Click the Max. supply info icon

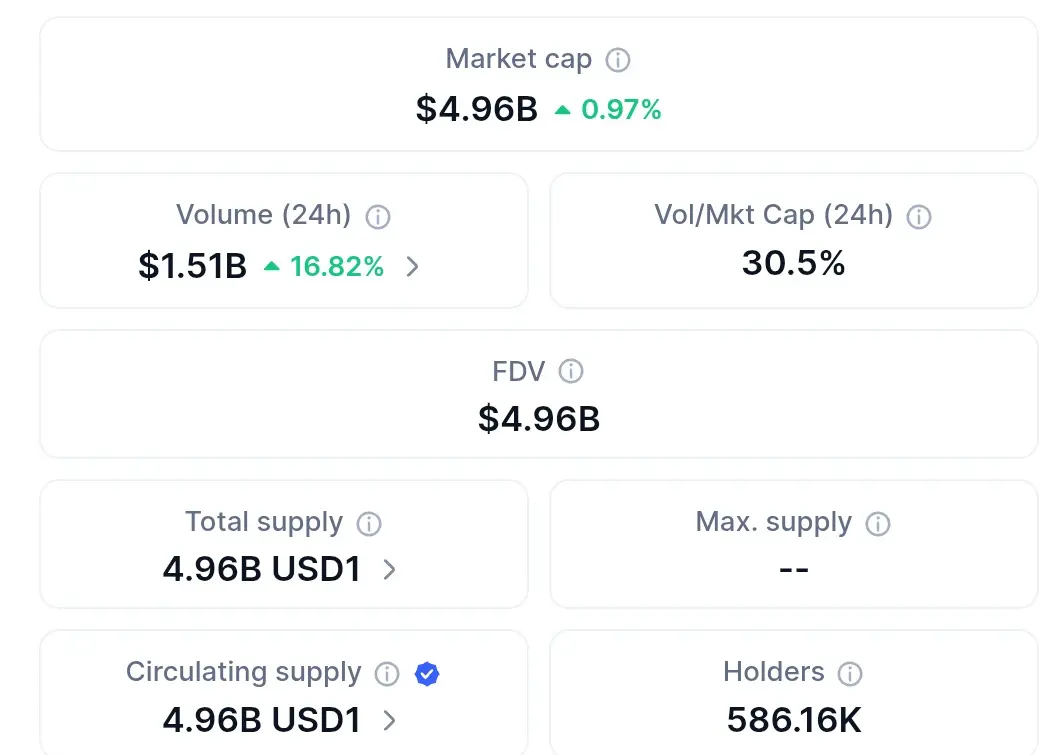877,523
